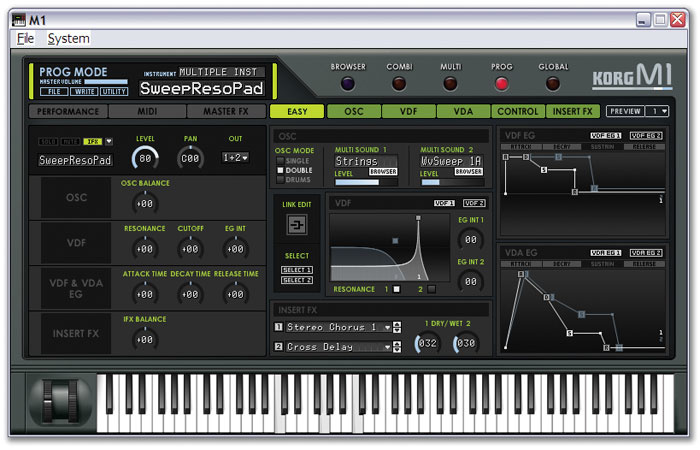Switch to the VDF tab
This screenshot has height=450, width=700.
tap(408, 112)
